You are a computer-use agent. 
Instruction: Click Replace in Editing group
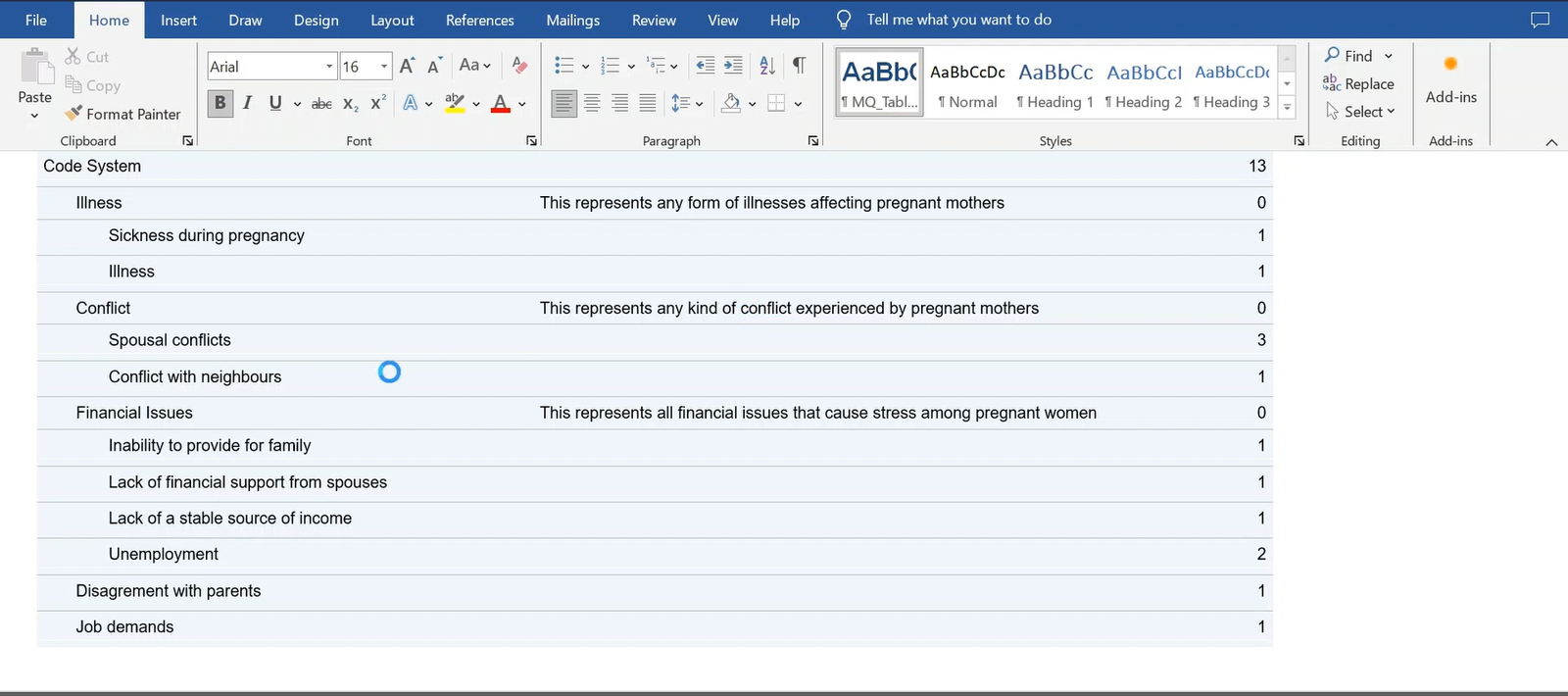coord(1358,84)
